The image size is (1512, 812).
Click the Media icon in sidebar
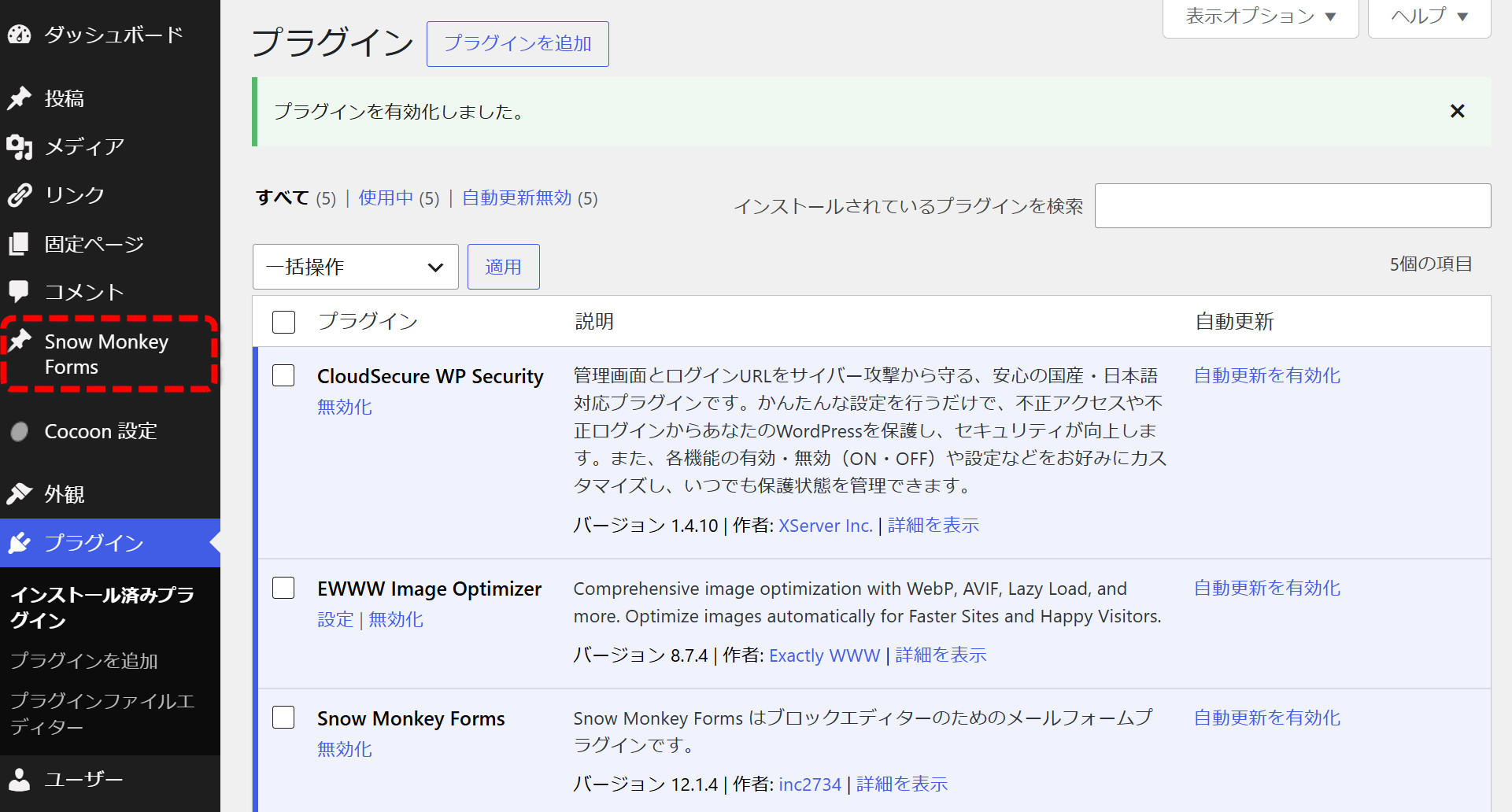(x=19, y=147)
